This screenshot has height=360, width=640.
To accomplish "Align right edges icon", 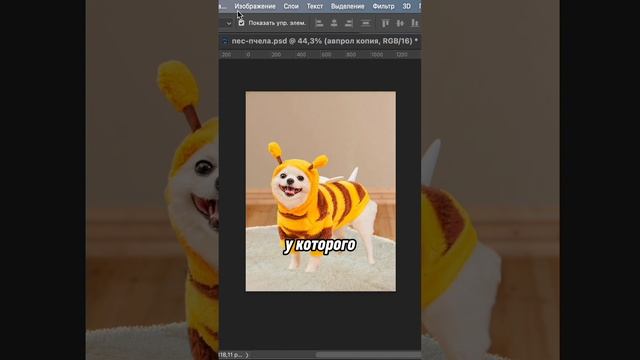I will point(348,23).
